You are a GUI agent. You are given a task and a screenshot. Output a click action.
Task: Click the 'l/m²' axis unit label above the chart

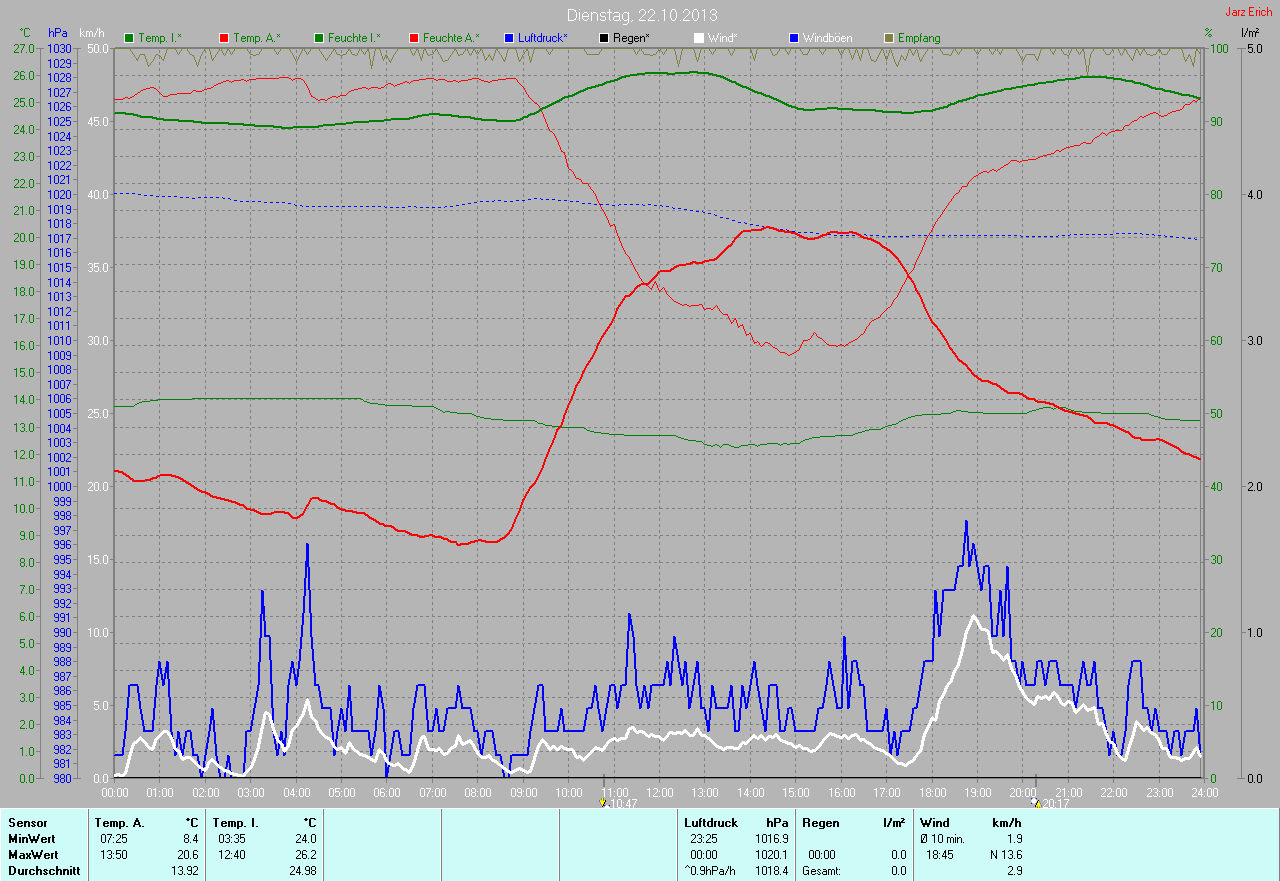(x=1250, y=33)
